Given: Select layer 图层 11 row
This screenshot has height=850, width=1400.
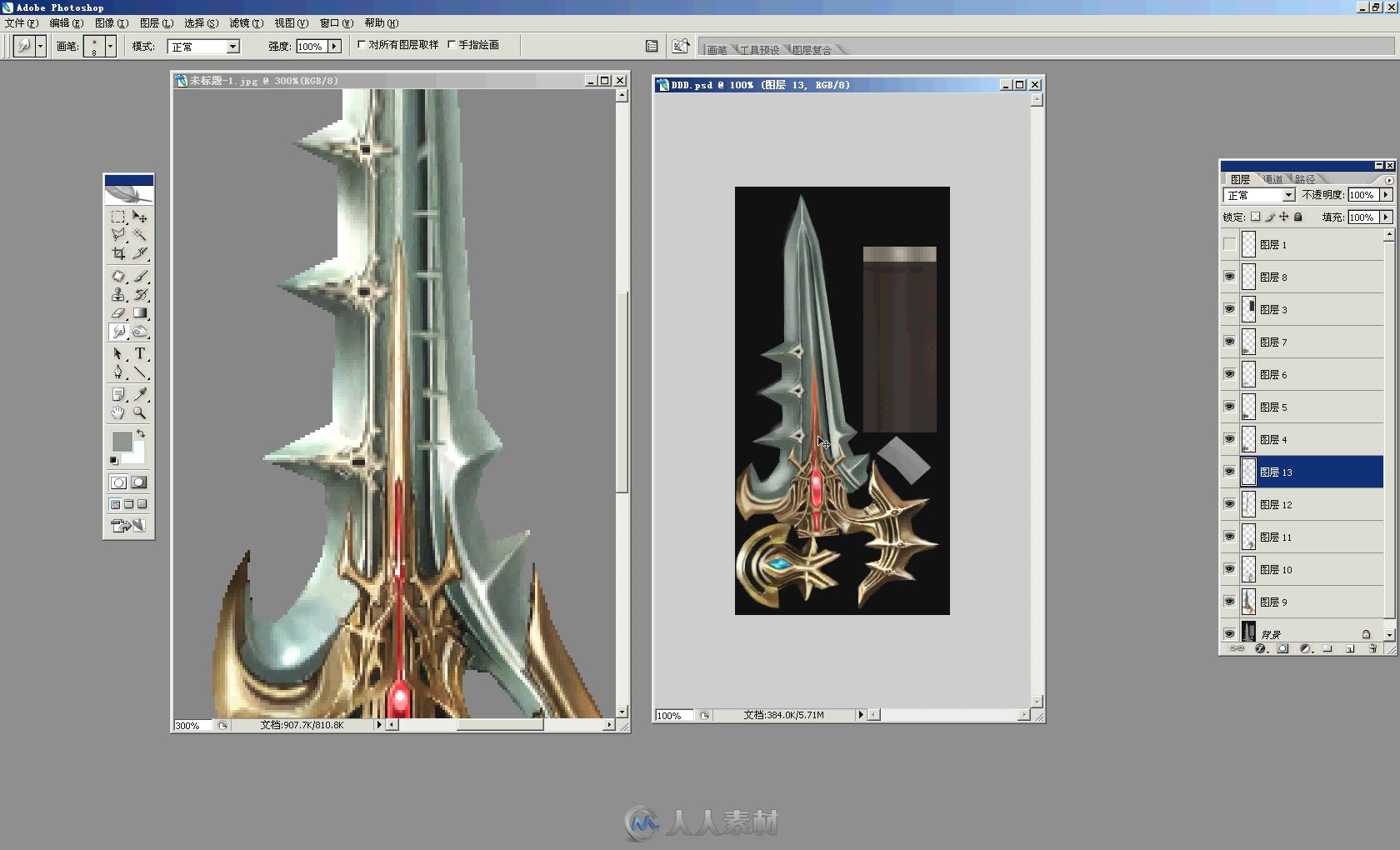Looking at the screenshot, I should click(1302, 537).
